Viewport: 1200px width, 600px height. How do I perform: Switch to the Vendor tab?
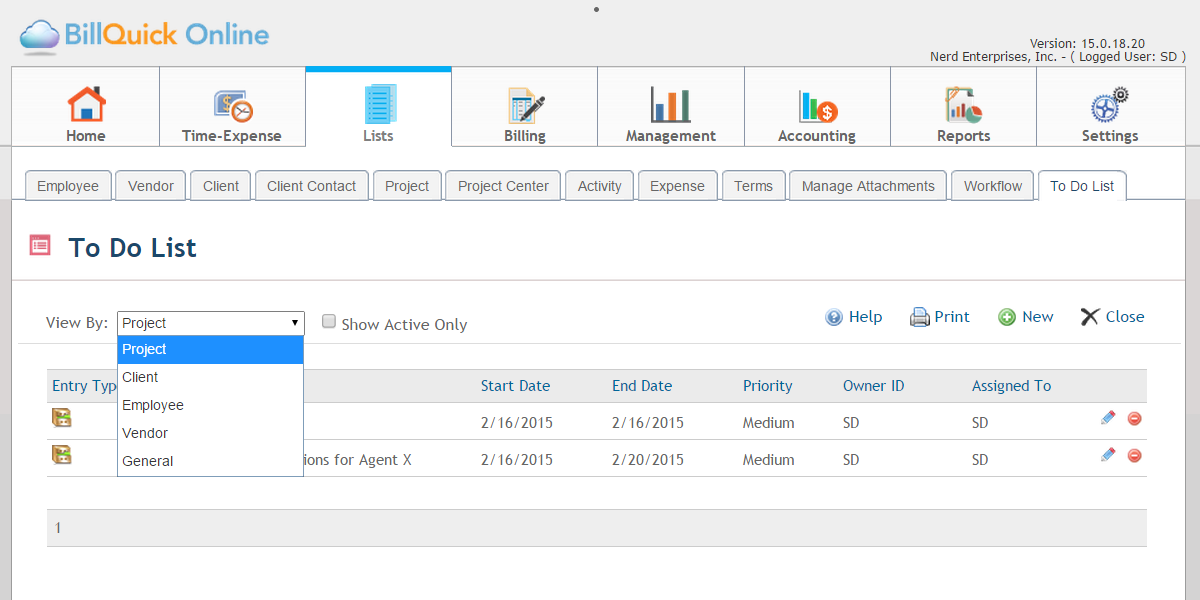click(x=151, y=186)
